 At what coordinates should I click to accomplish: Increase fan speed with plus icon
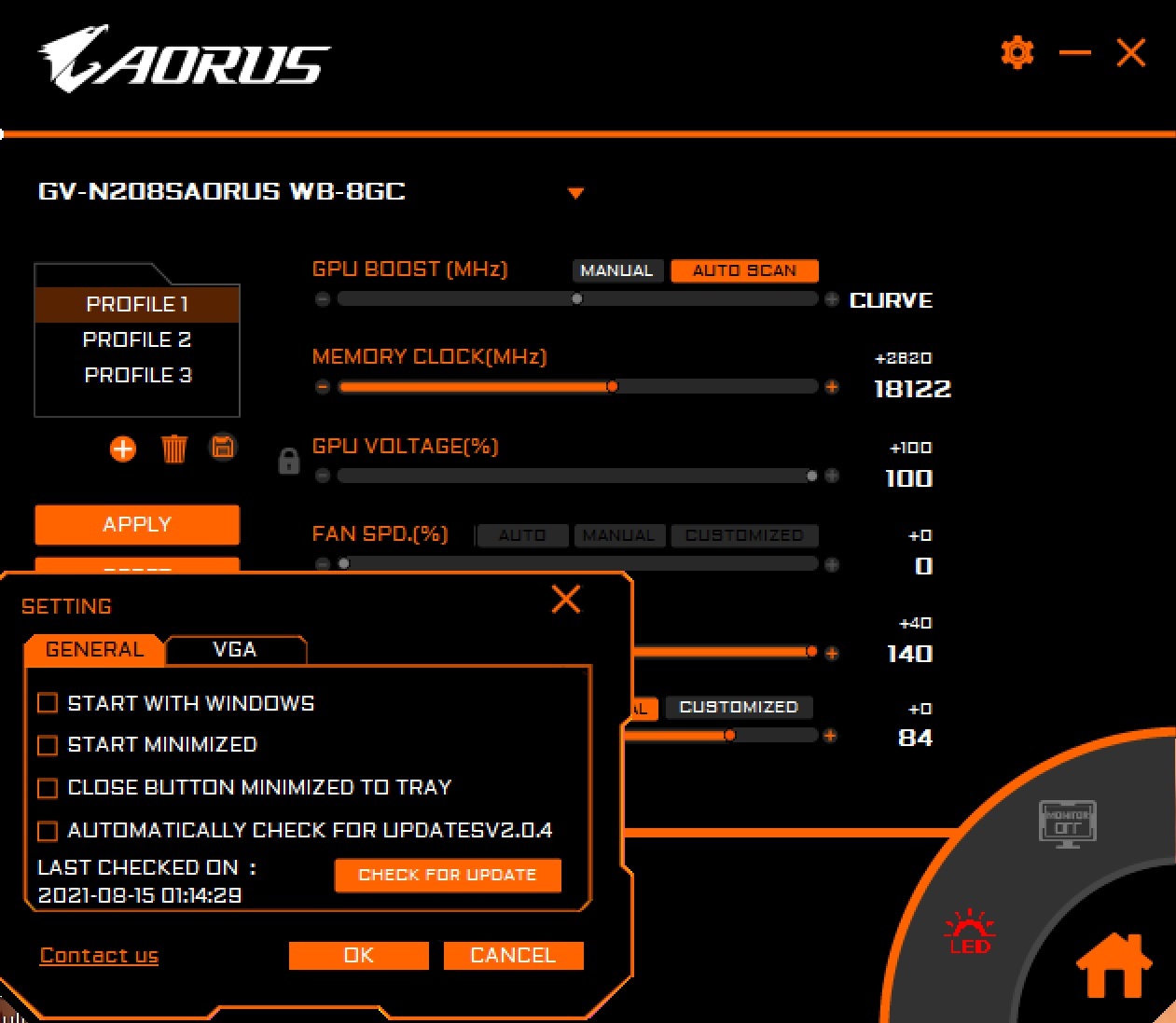[832, 564]
